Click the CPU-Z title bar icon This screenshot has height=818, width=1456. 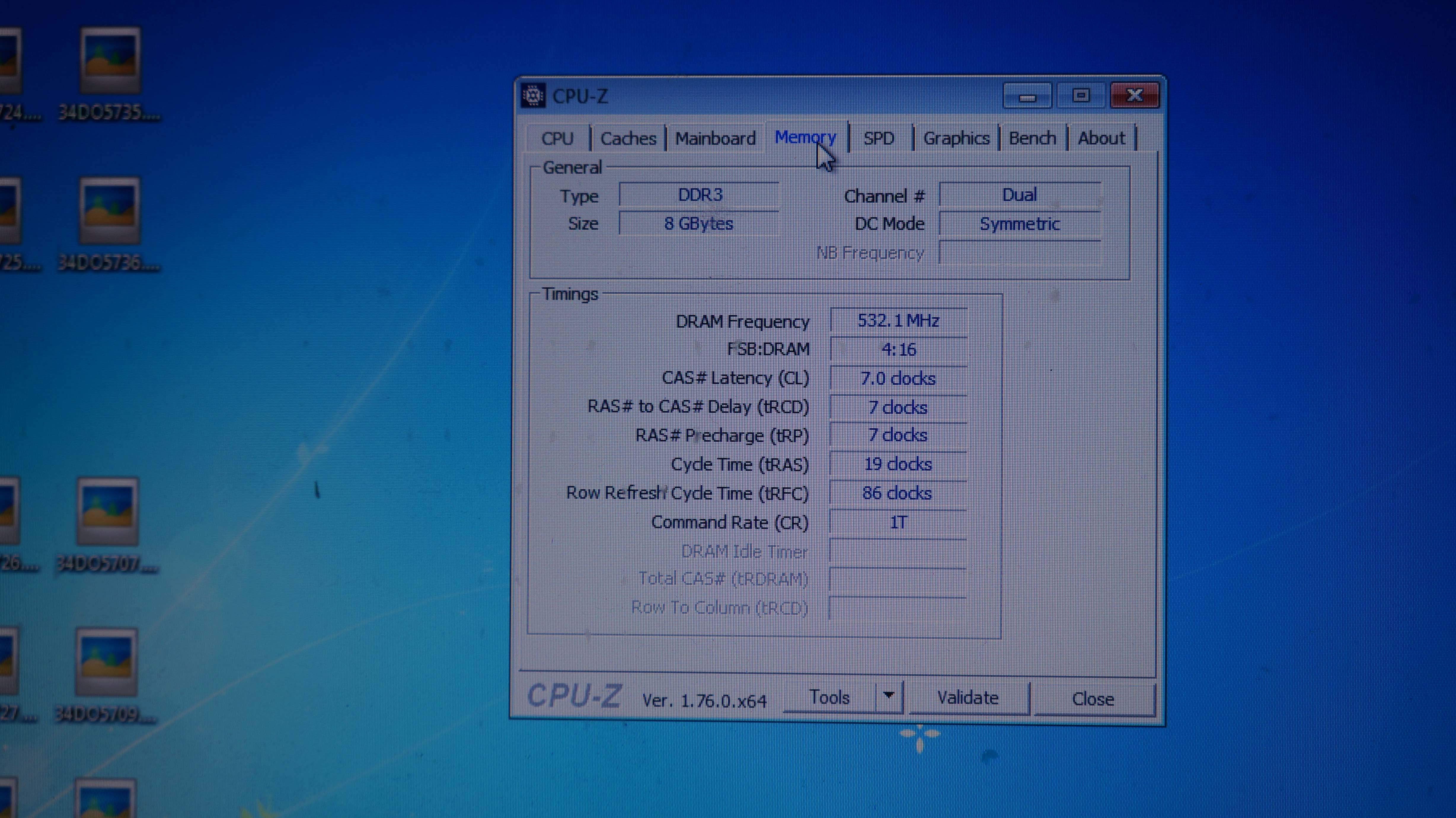point(533,95)
